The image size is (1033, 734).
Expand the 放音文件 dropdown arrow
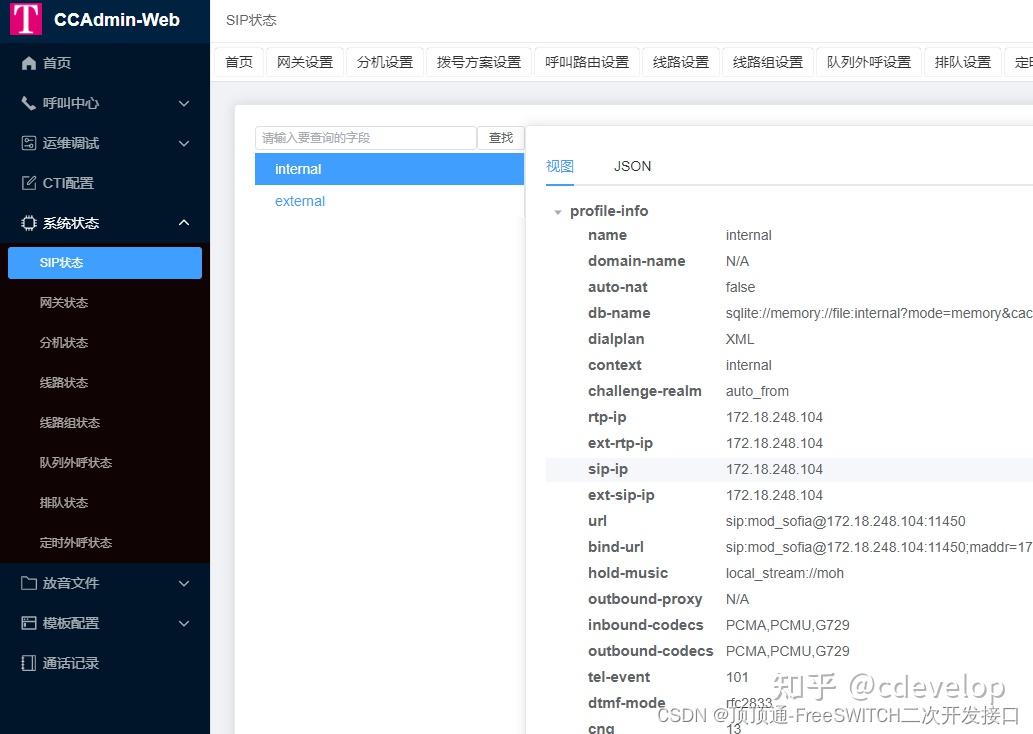[183, 583]
